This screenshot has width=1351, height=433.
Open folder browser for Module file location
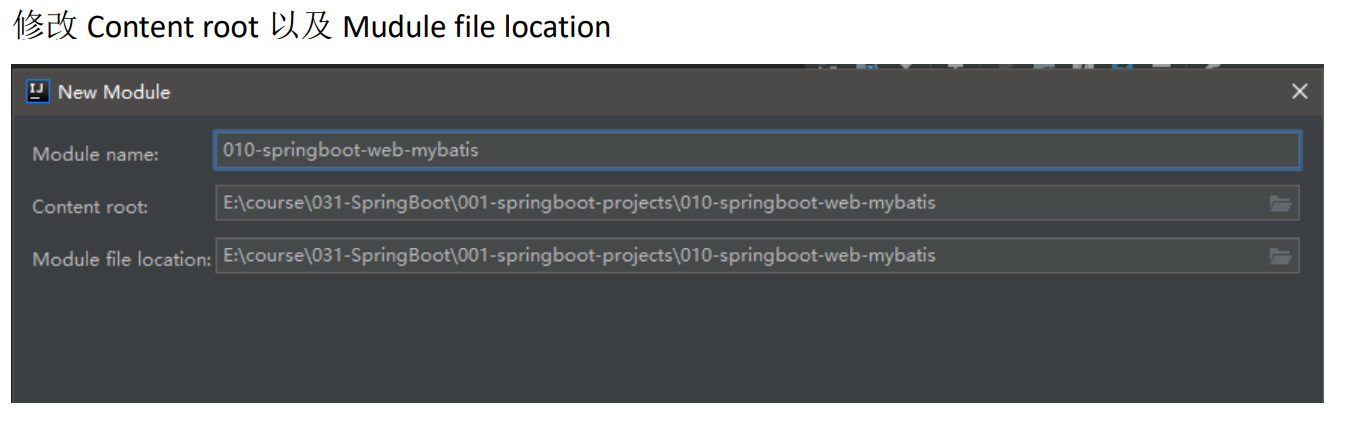point(1280,256)
